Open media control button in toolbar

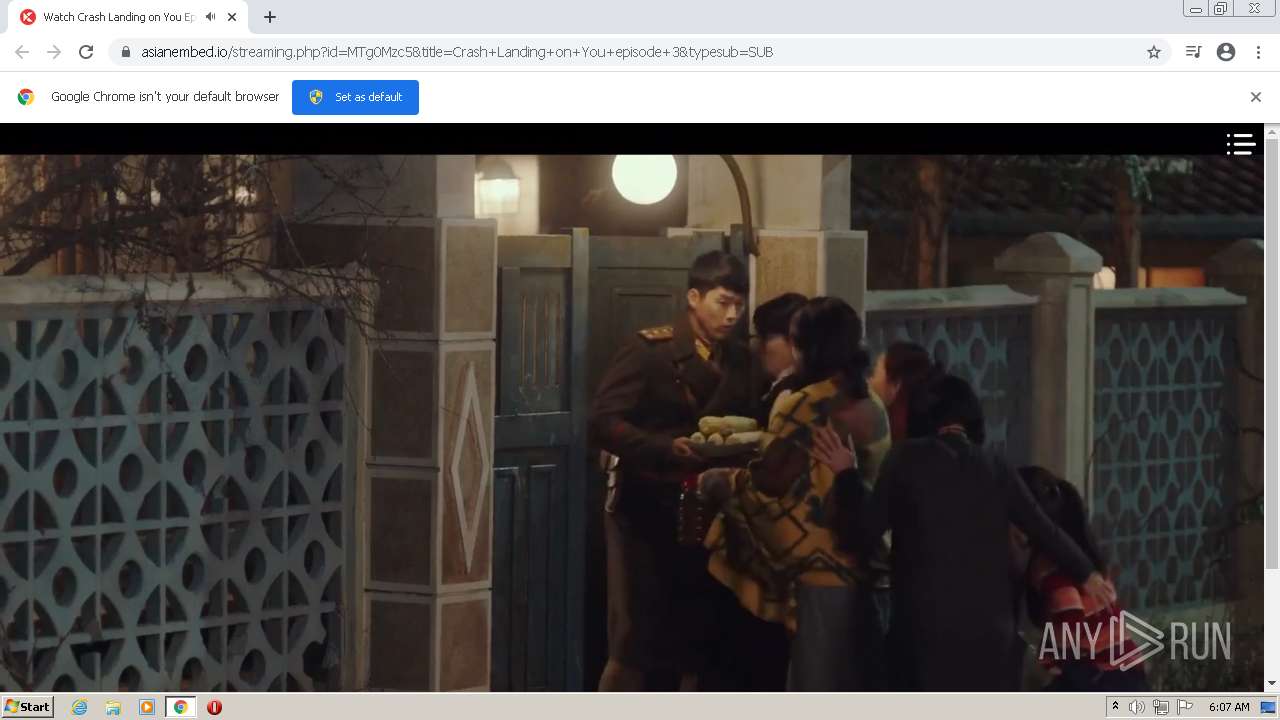coord(1193,52)
